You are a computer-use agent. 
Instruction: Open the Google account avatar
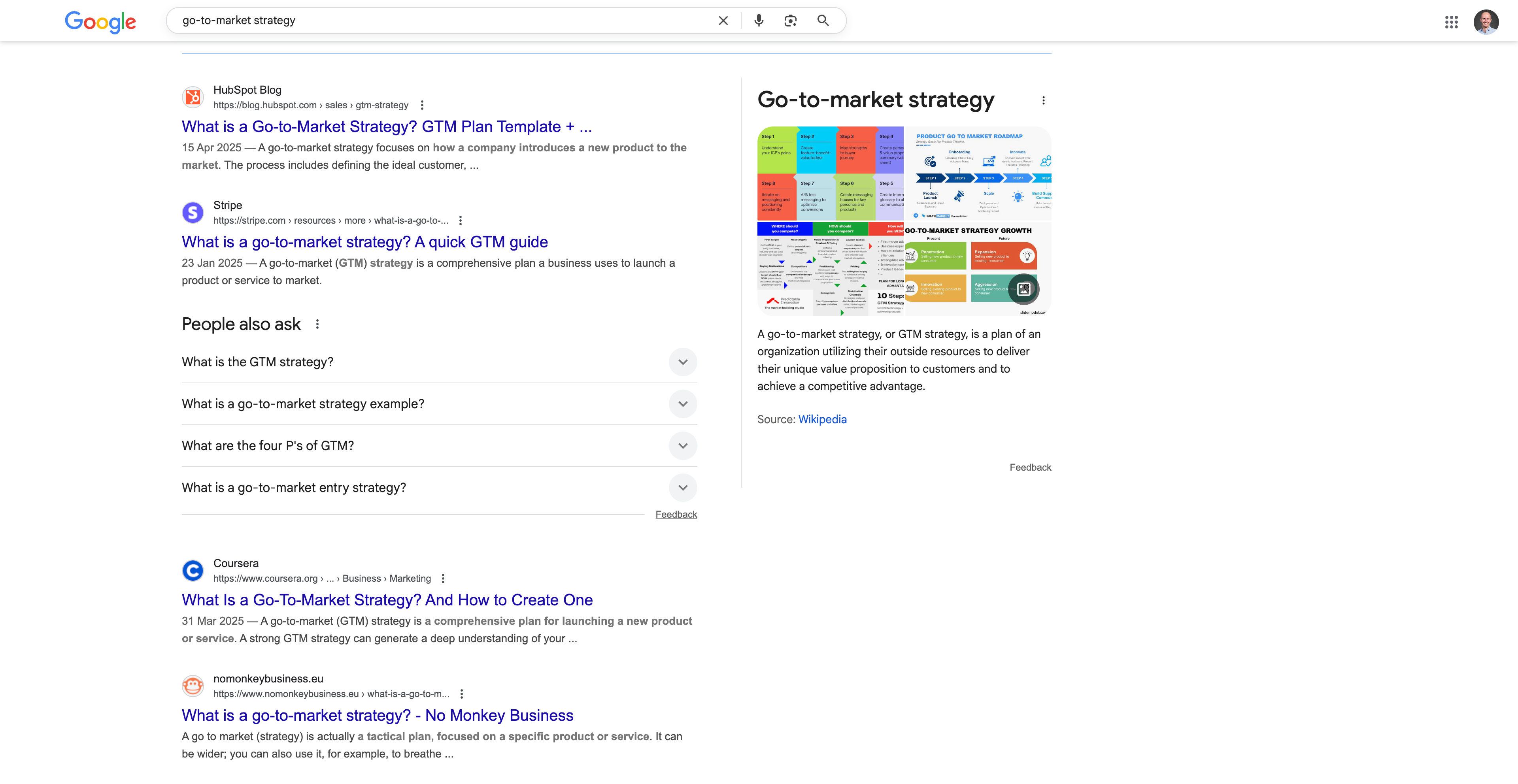[1486, 23]
